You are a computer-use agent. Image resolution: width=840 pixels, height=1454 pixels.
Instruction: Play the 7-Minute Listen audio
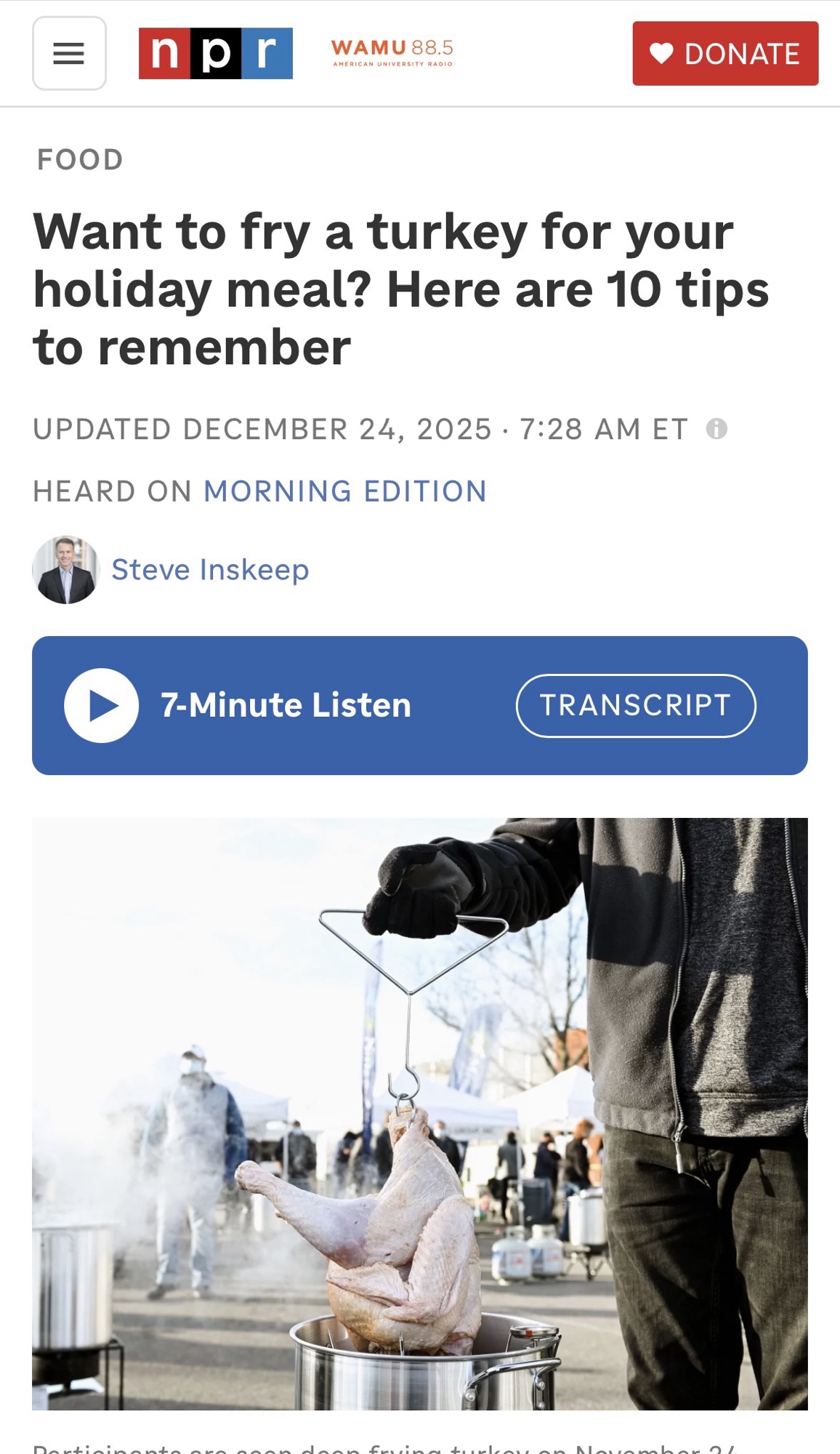tap(102, 705)
